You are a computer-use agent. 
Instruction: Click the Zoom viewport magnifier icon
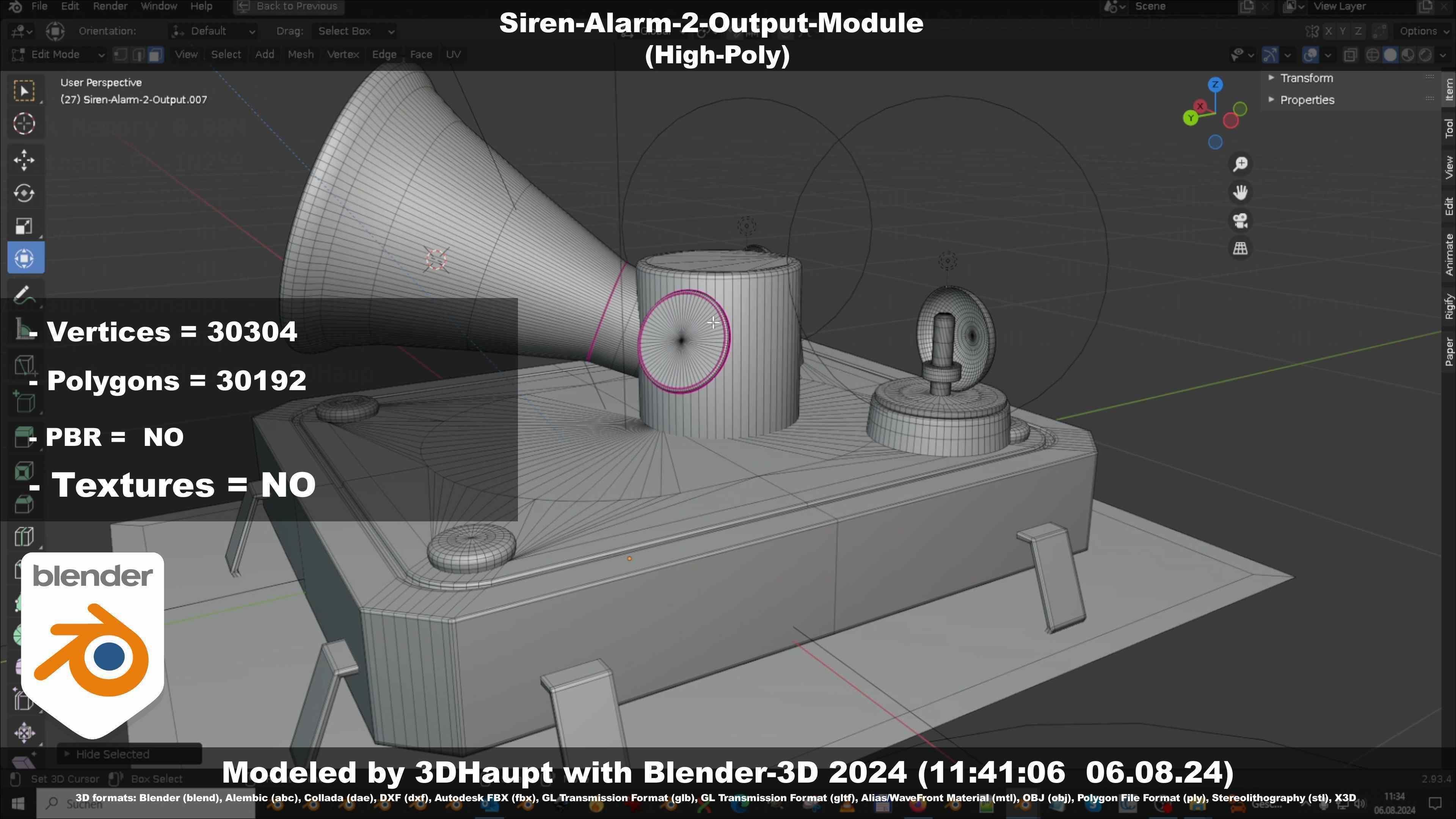coord(1241,164)
